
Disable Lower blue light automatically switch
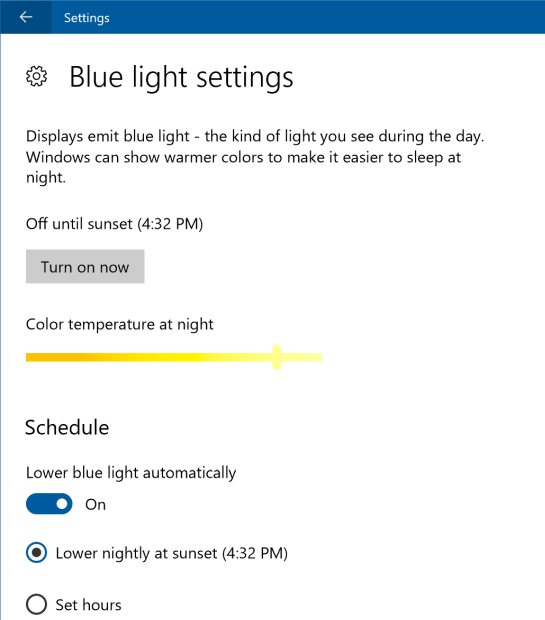pos(49,504)
